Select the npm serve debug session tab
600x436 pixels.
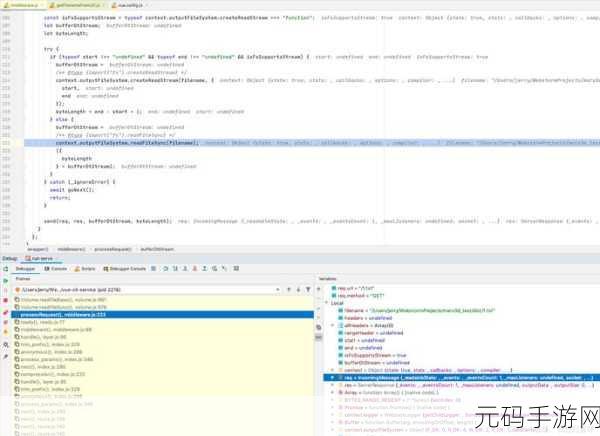[39, 258]
